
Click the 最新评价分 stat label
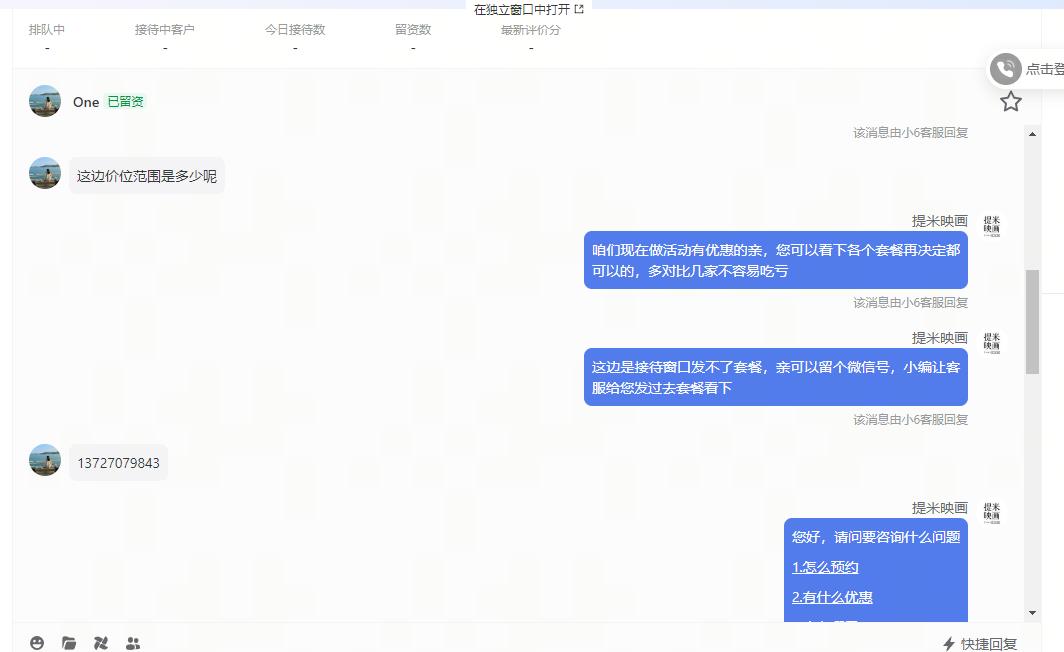(x=531, y=30)
